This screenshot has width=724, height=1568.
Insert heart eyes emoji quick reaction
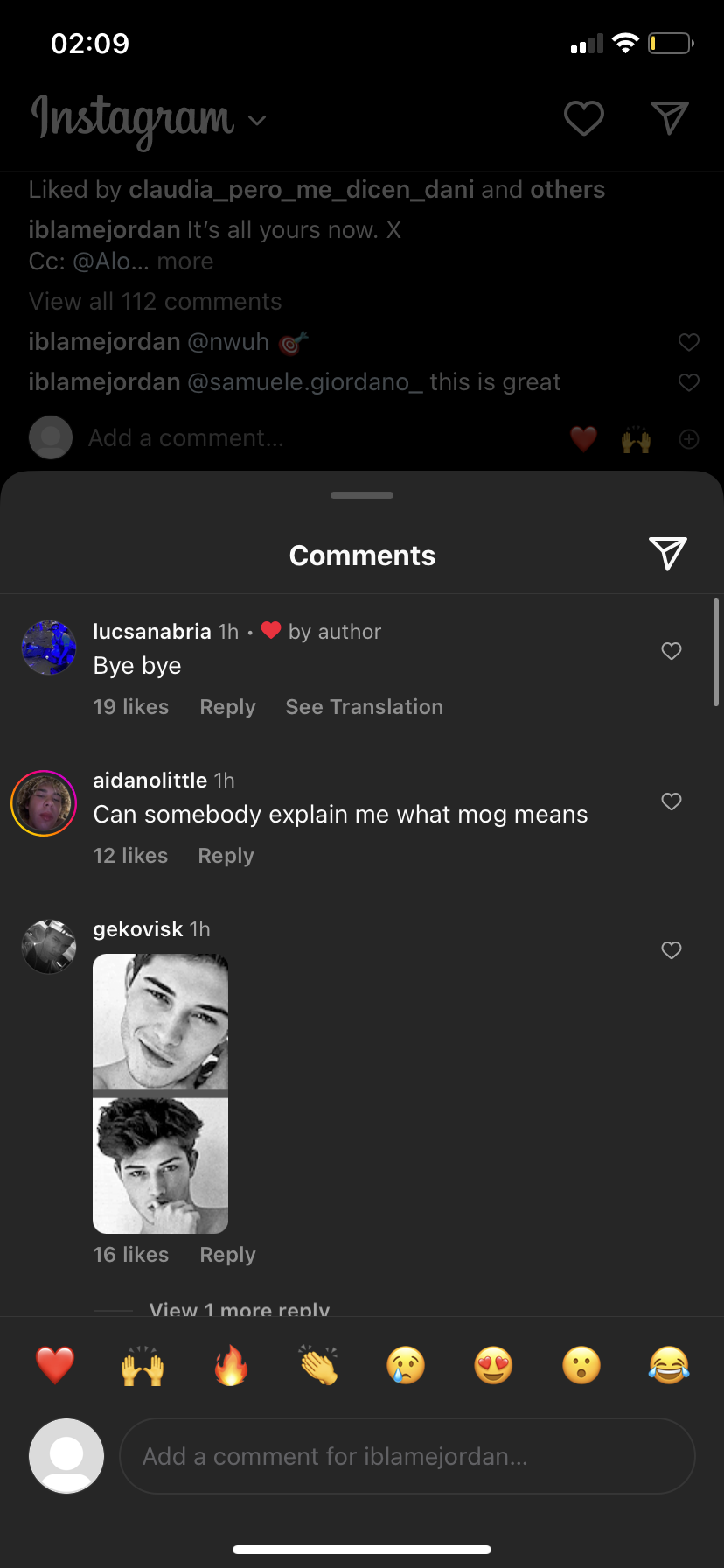tap(493, 1365)
